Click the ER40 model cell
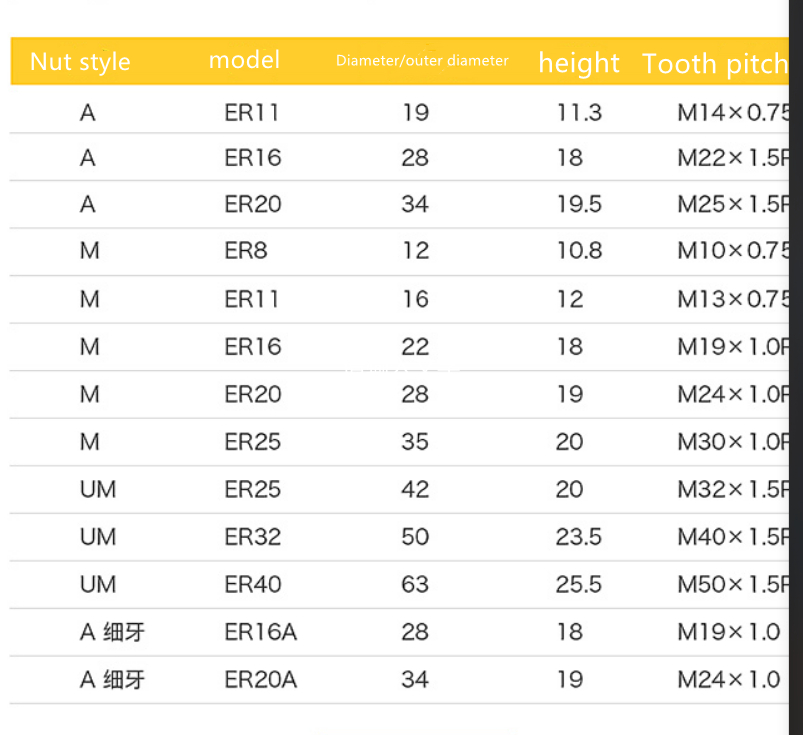Image resolution: width=803 pixels, height=735 pixels. 253,584
